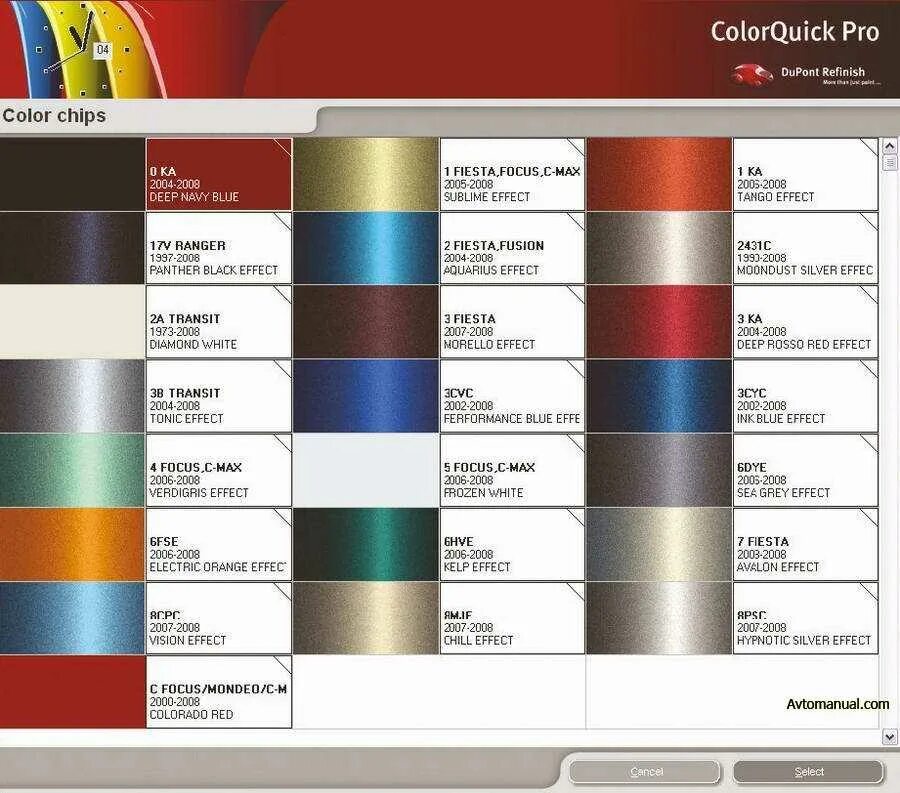This screenshot has width=900, height=793.
Task: Click the 2431C Moondust Silver label
Action: click(x=806, y=248)
